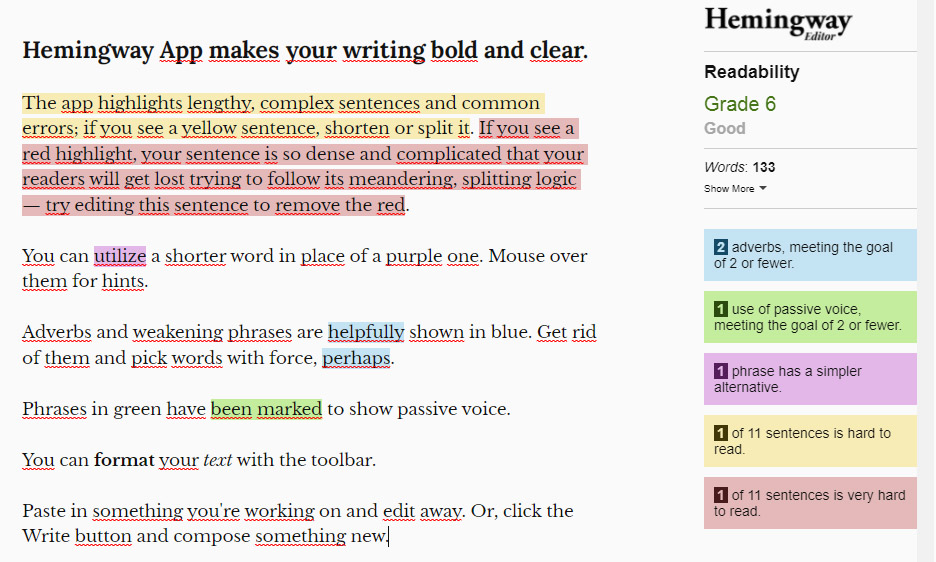The width and height of the screenshot is (936, 562).
Task: Click the Hemingway Editor logo
Action: (778, 24)
